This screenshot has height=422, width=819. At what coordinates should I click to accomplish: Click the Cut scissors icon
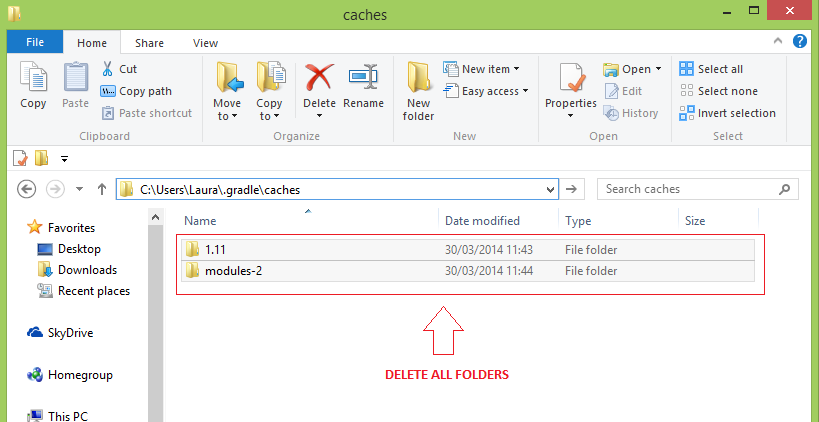coord(108,69)
